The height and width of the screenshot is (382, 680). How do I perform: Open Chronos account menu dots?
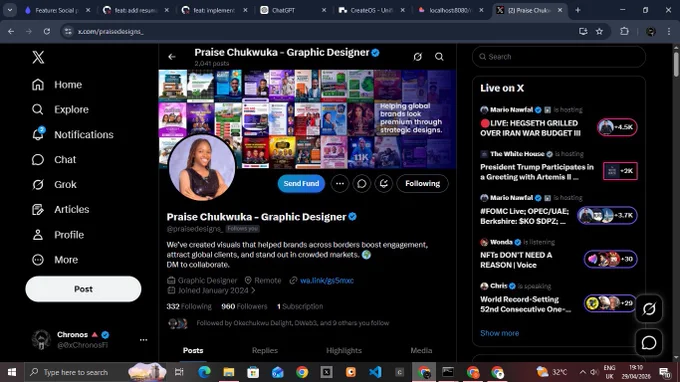[x=143, y=340]
